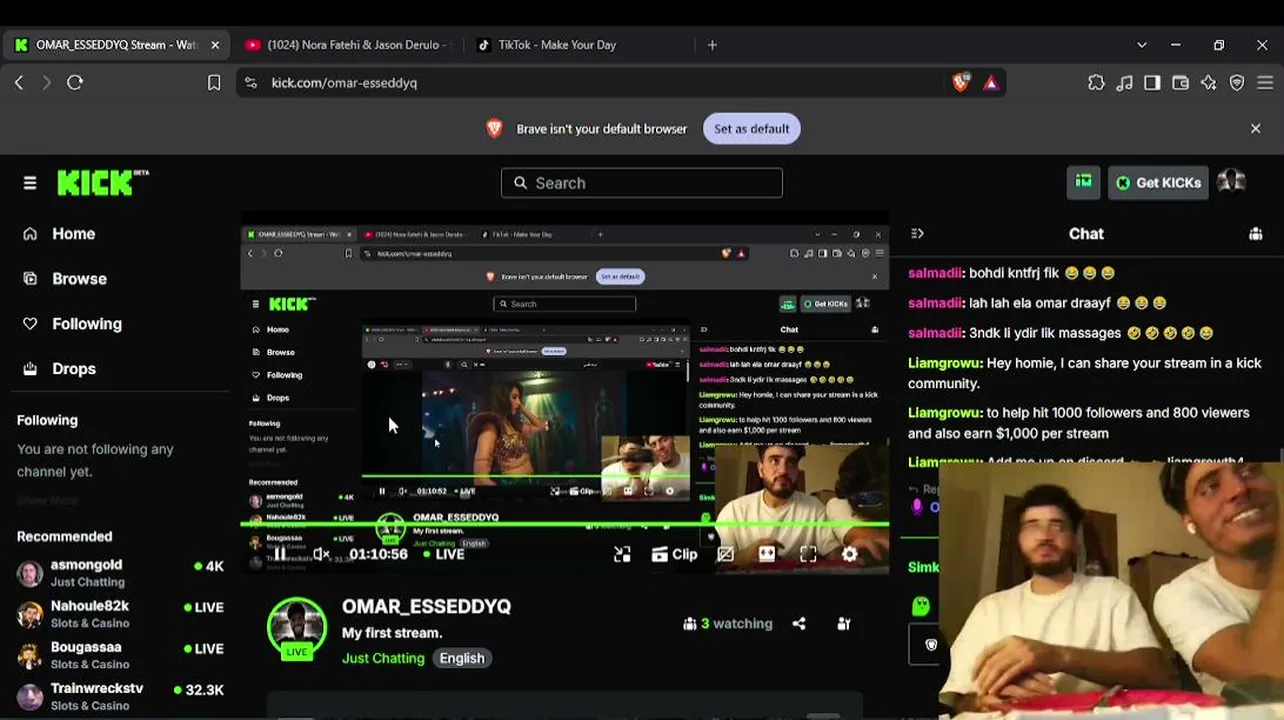Open OMAR_ESSEDDYQ channel avatar
This screenshot has width=1284, height=720.
point(297,628)
